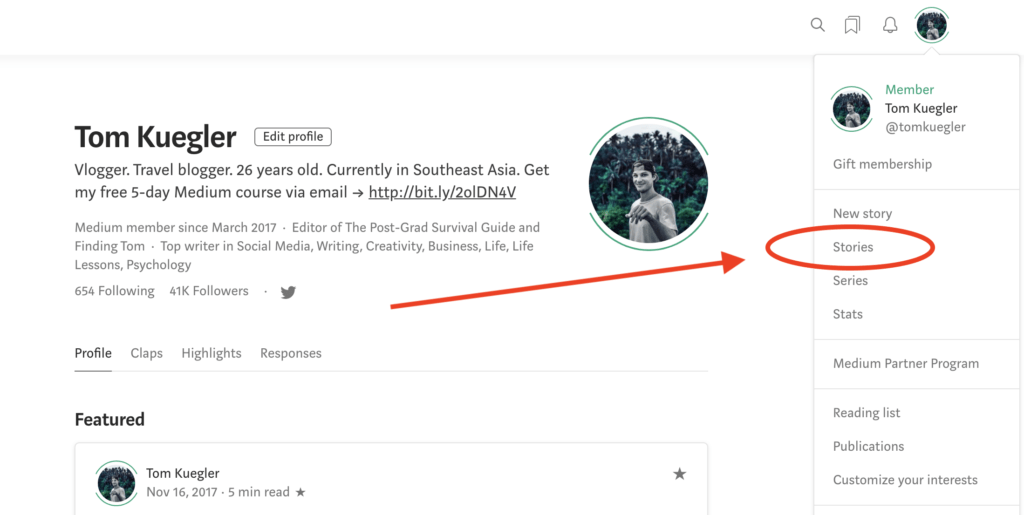This screenshot has width=1024, height=515.
Task: Click the featured card author avatar
Action: click(x=116, y=484)
